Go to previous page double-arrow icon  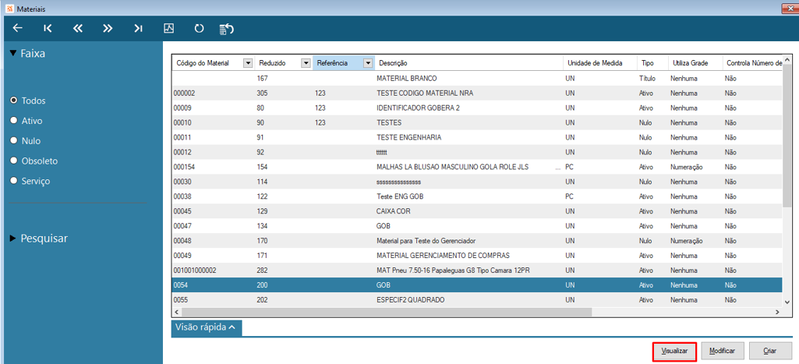[x=77, y=29]
